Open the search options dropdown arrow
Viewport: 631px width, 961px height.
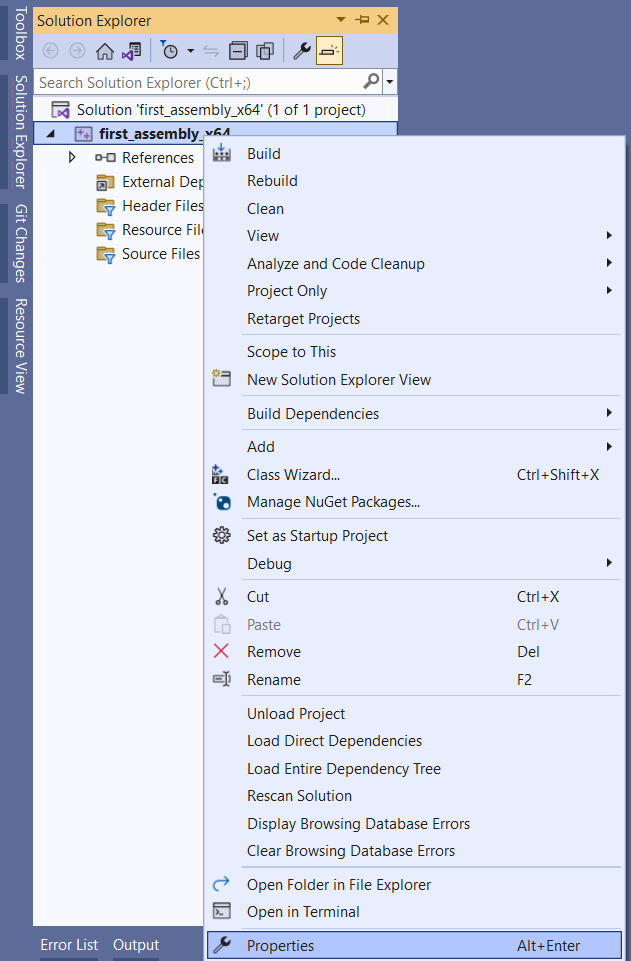[x=389, y=82]
